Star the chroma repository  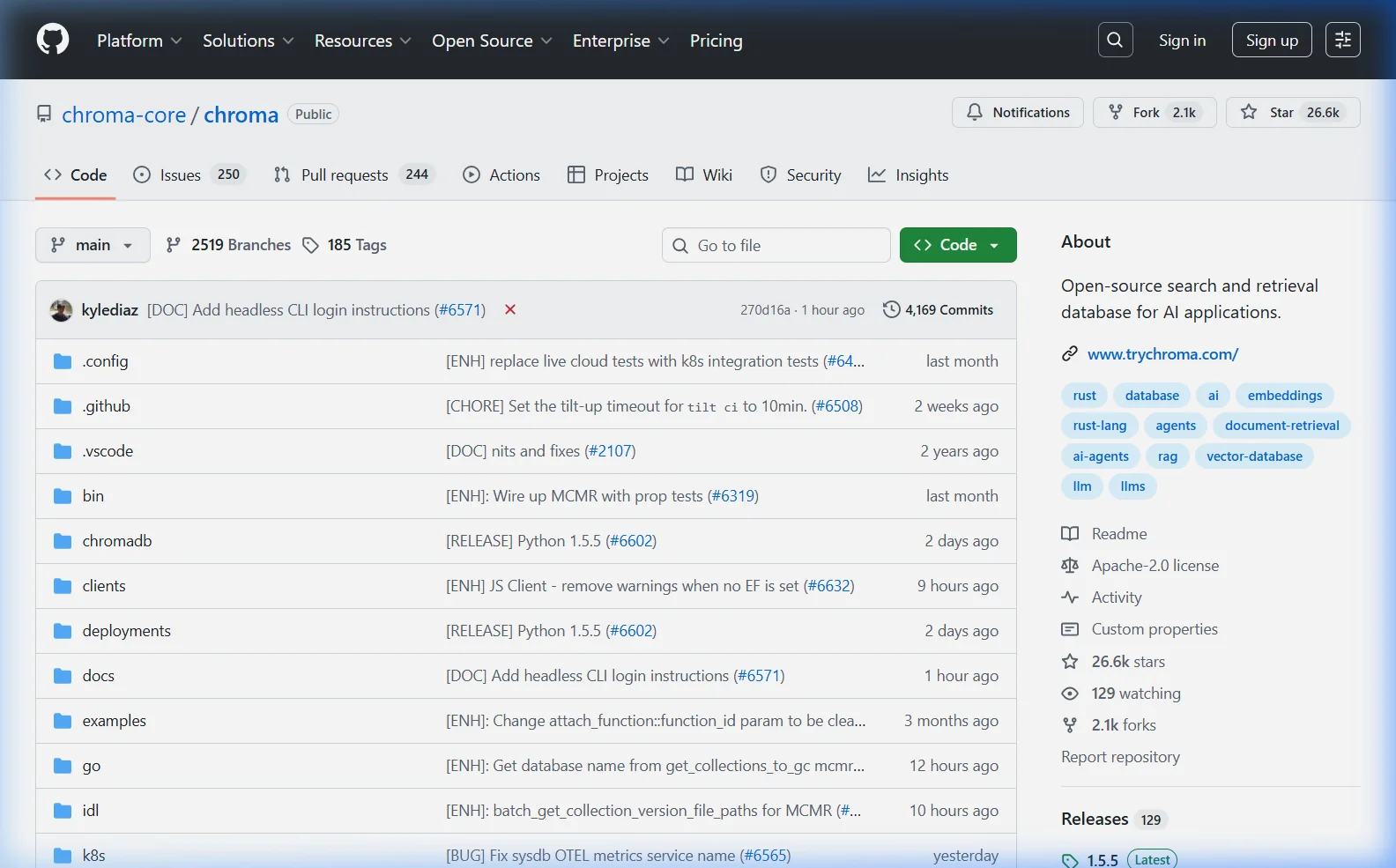pos(1293,112)
